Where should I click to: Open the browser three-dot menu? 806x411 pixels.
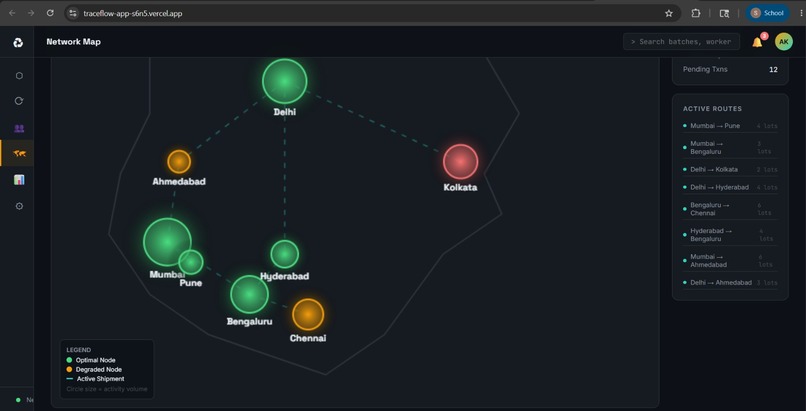pyautogui.click(x=801, y=13)
